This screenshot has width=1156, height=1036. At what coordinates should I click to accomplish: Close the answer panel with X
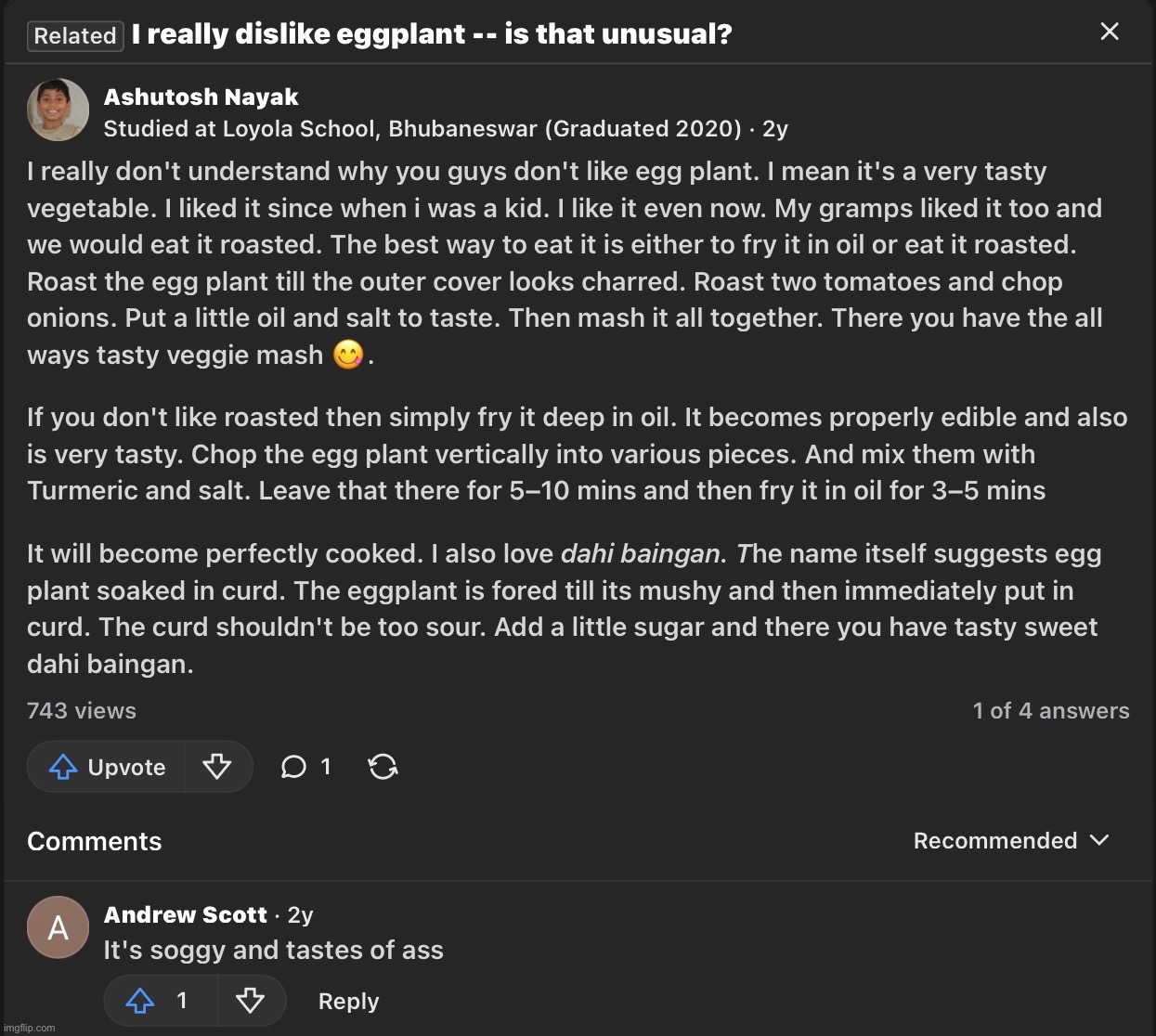pyautogui.click(x=1109, y=32)
